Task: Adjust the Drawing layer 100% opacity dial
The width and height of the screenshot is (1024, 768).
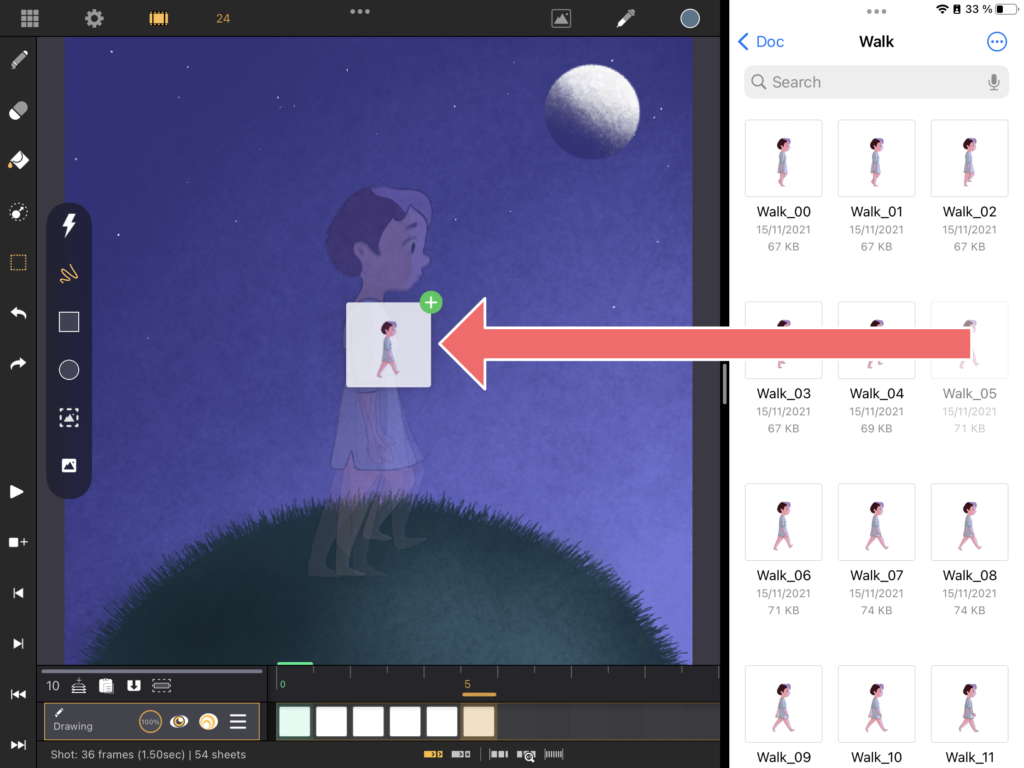Action: pyautogui.click(x=150, y=722)
